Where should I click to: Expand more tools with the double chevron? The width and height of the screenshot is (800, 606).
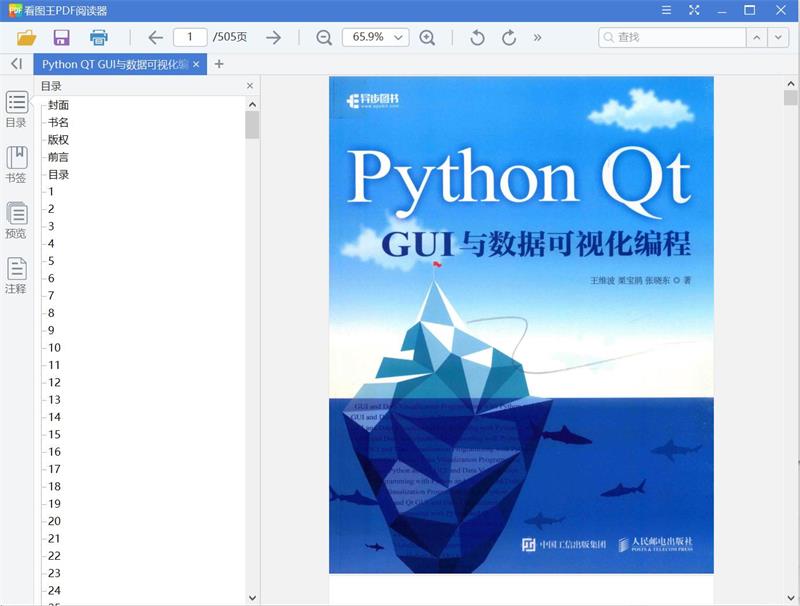click(537, 35)
